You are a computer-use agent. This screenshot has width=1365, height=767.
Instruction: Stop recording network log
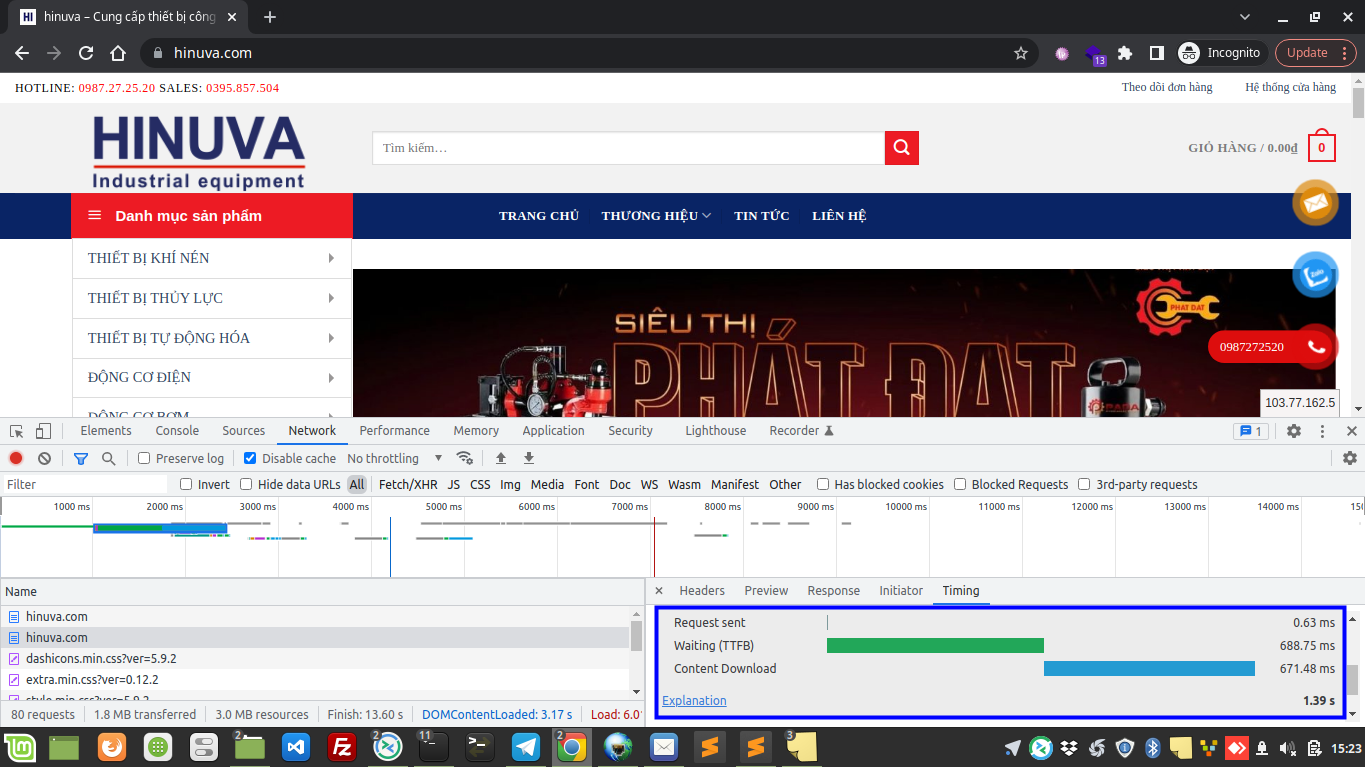[x=16, y=458]
